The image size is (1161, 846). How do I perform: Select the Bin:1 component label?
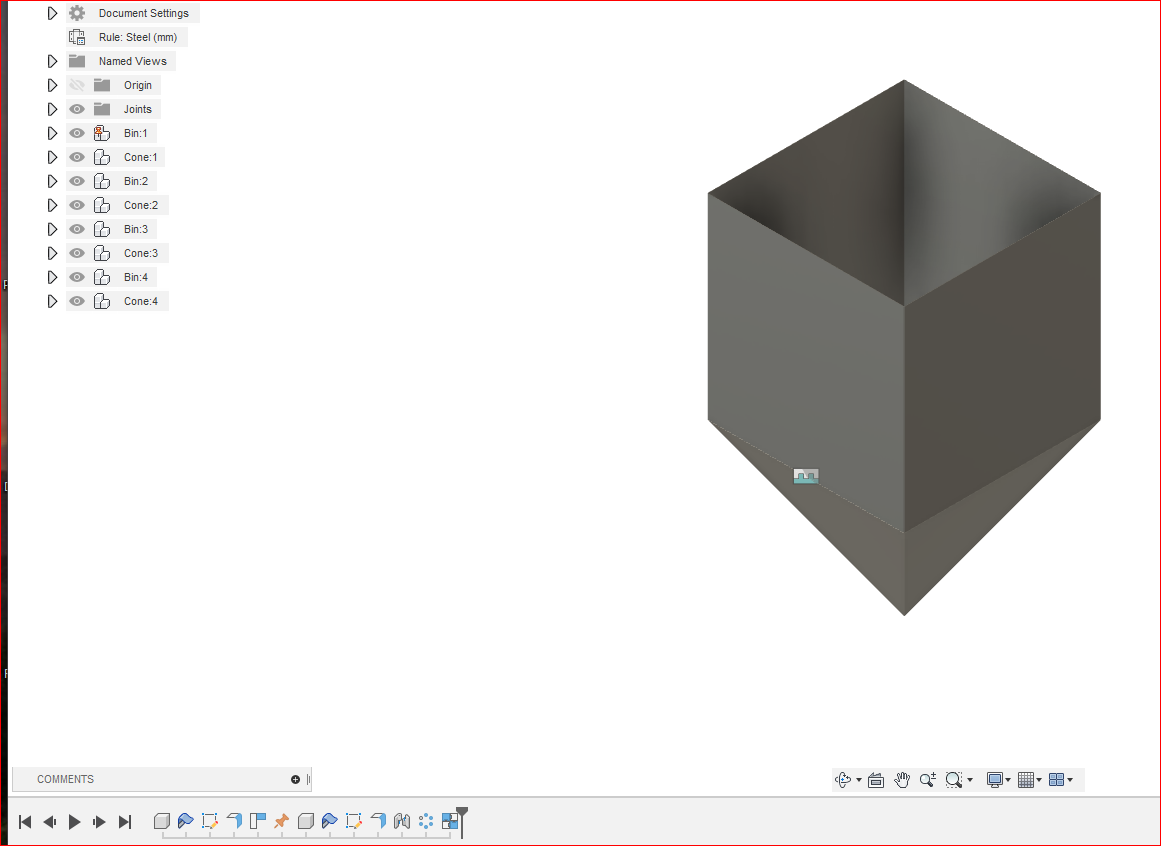pos(135,133)
